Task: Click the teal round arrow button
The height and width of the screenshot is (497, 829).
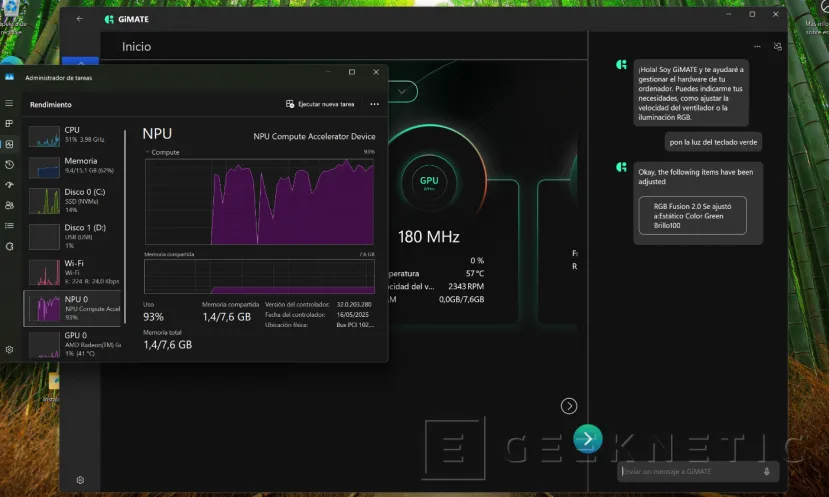Action: click(x=587, y=438)
